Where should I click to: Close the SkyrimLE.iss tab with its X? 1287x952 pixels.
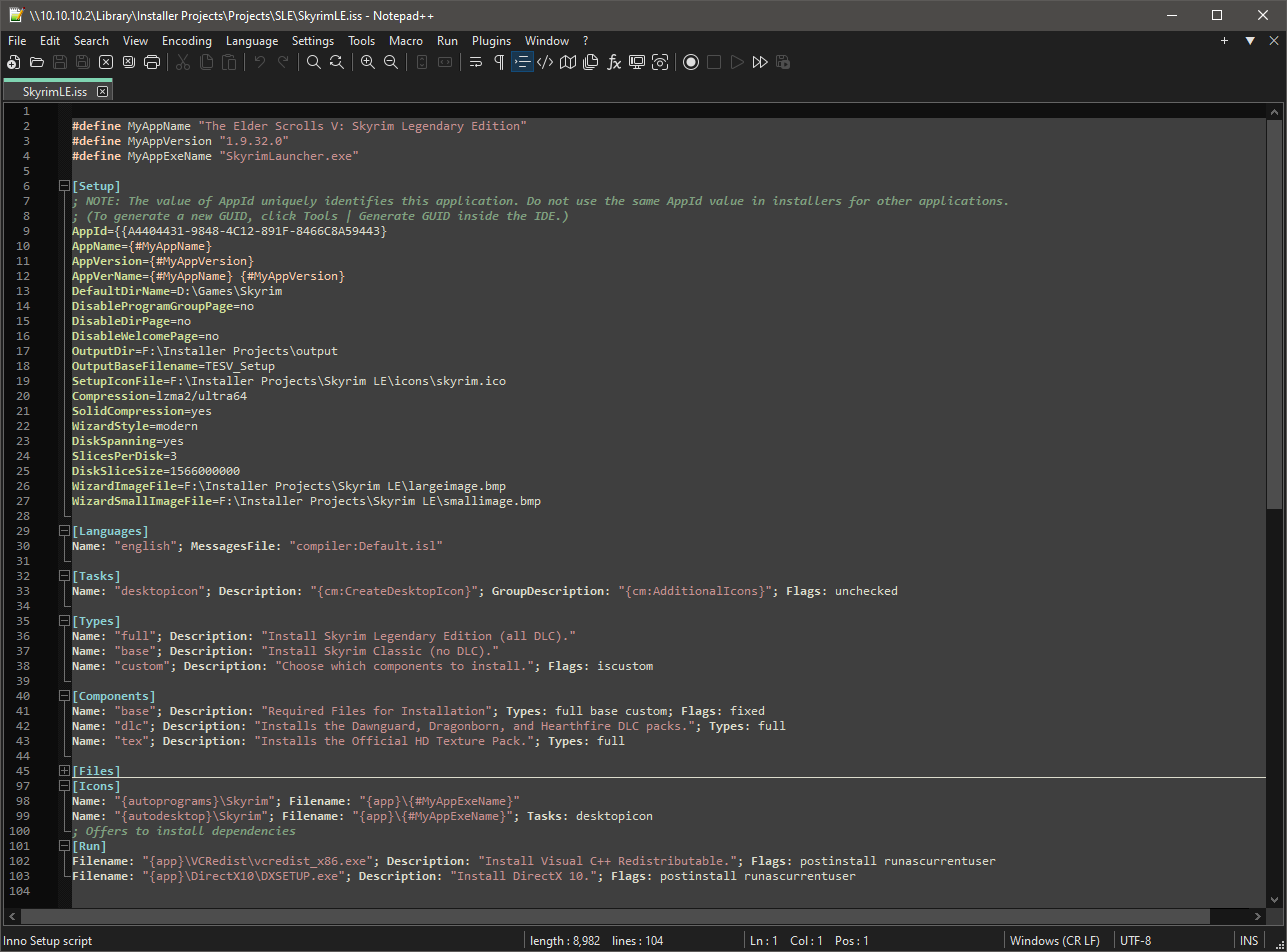tap(102, 91)
